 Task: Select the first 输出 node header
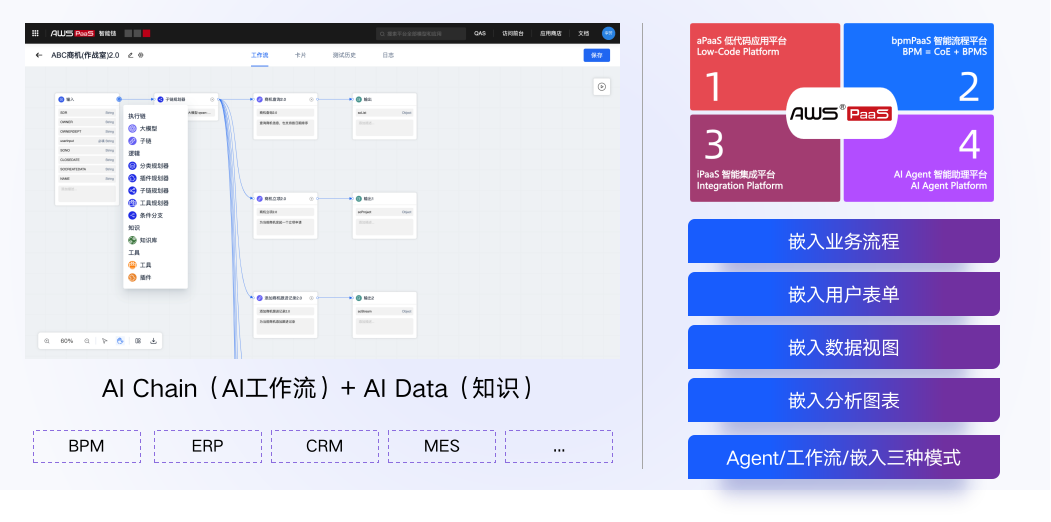pyautogui.click(x=385, y=99)
